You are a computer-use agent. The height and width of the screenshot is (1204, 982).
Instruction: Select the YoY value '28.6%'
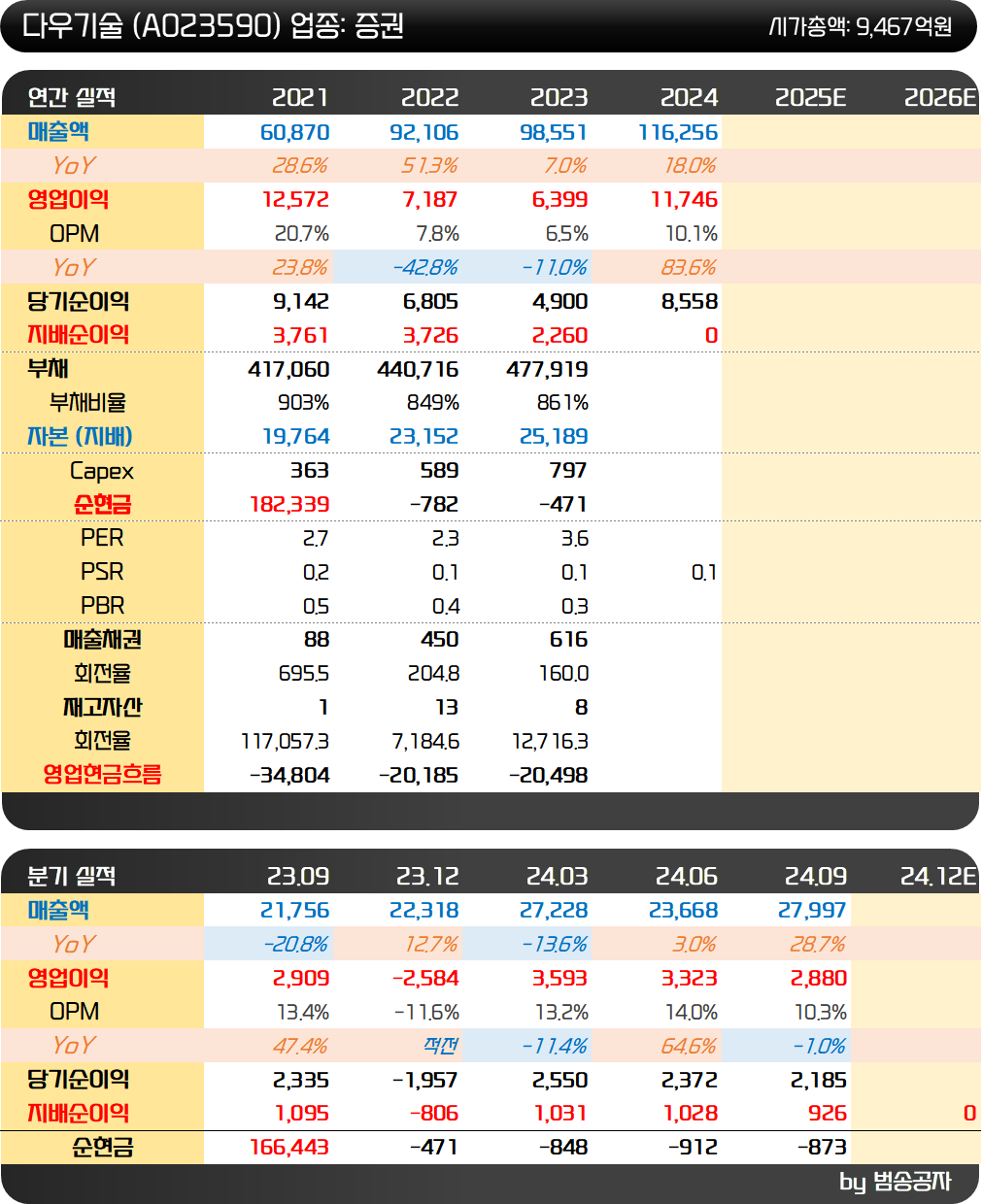click(x=300, y=166)
